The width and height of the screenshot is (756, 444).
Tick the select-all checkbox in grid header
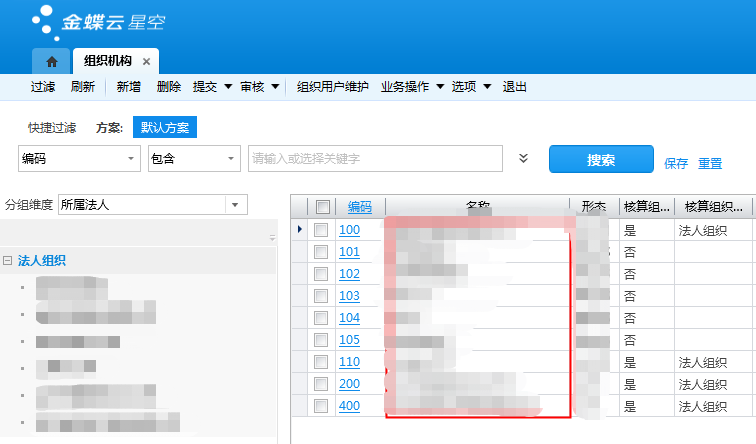(x=322, y=207)
